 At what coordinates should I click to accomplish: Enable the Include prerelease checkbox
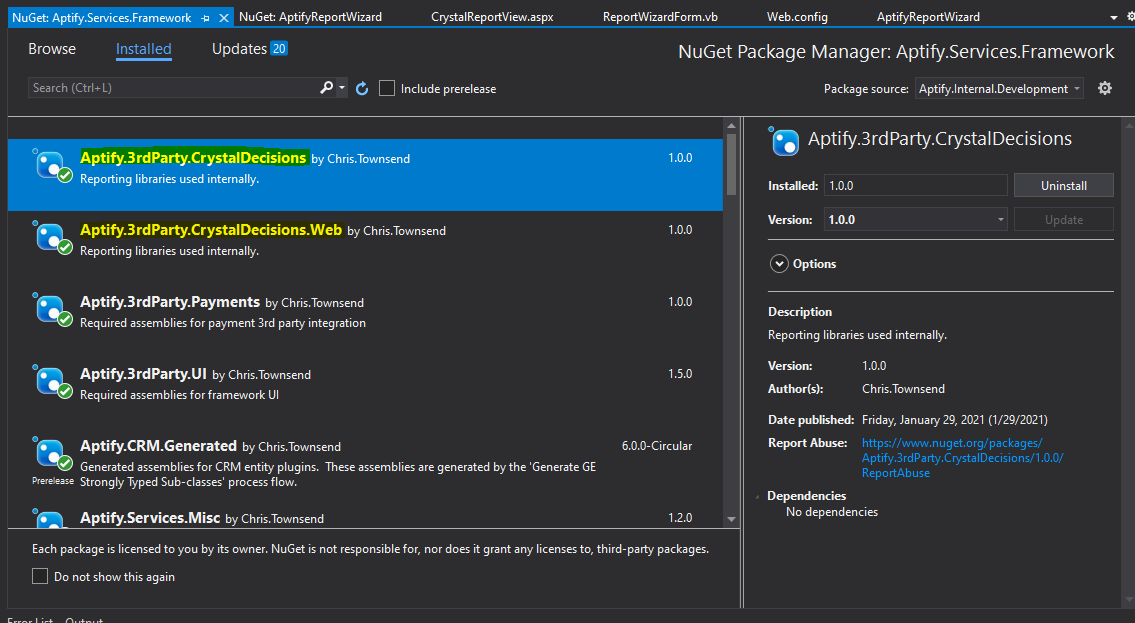387,88
